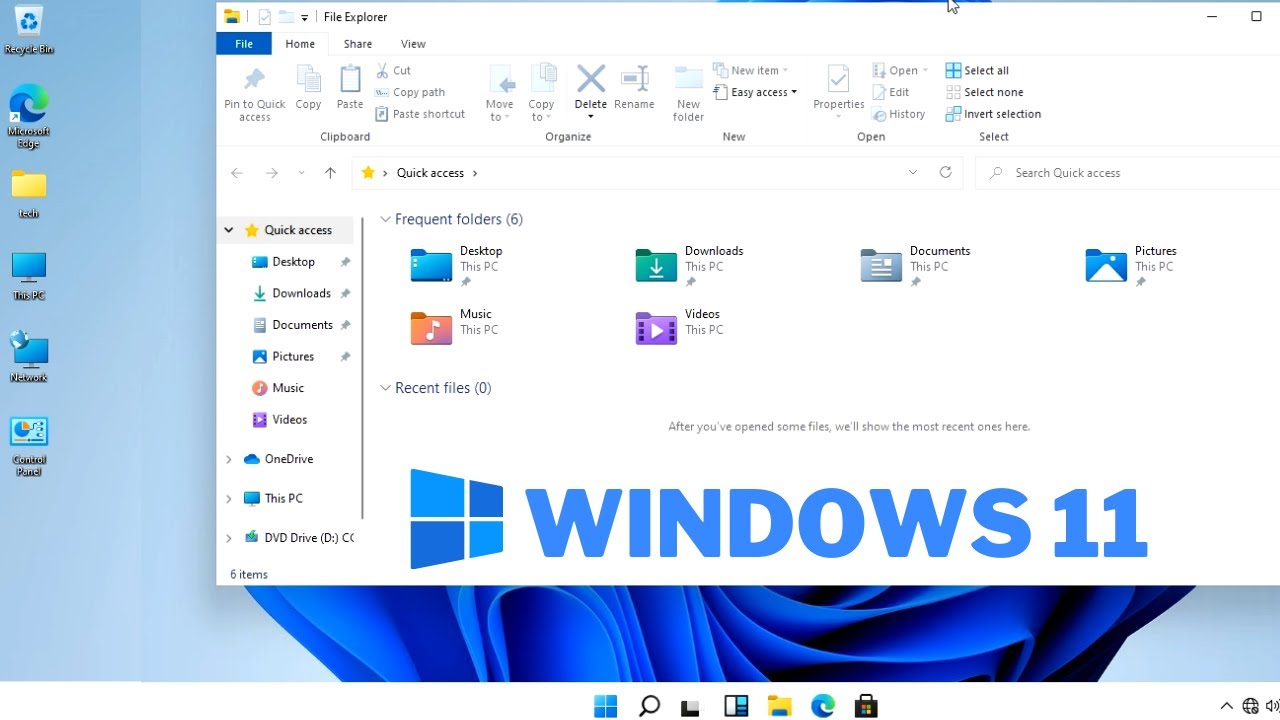This screenshot has width=1280, height=720.
Task: Expand the DVD Drive (D:) node
Action: [229, 538]
